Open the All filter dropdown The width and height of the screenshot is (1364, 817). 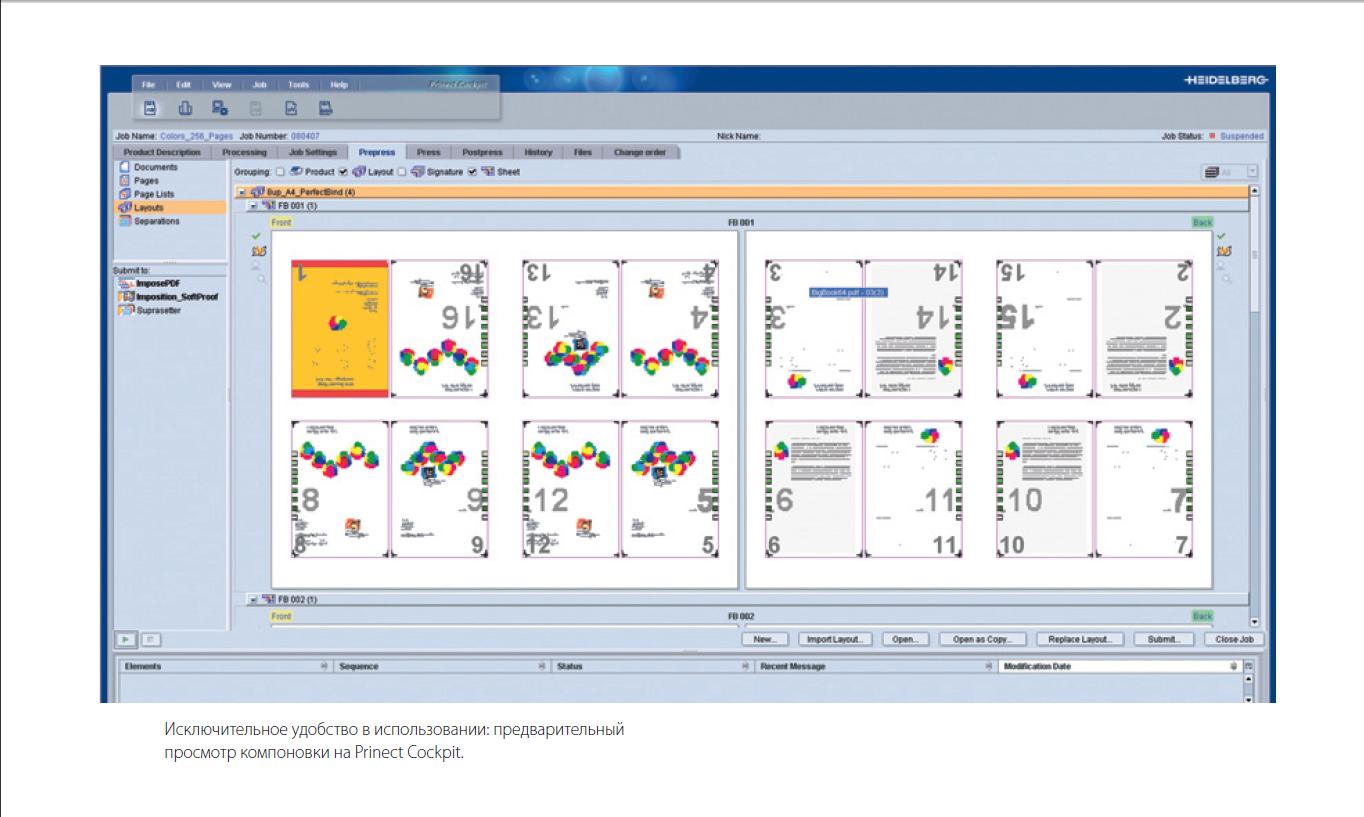(1252, 172)
